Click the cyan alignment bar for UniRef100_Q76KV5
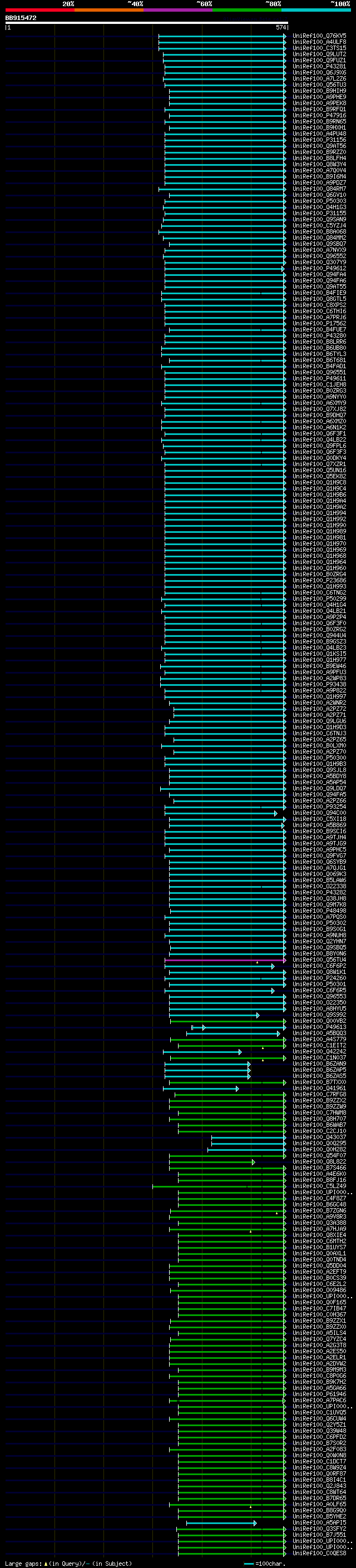The image size is (356, 1568). (x=222, y=36)
